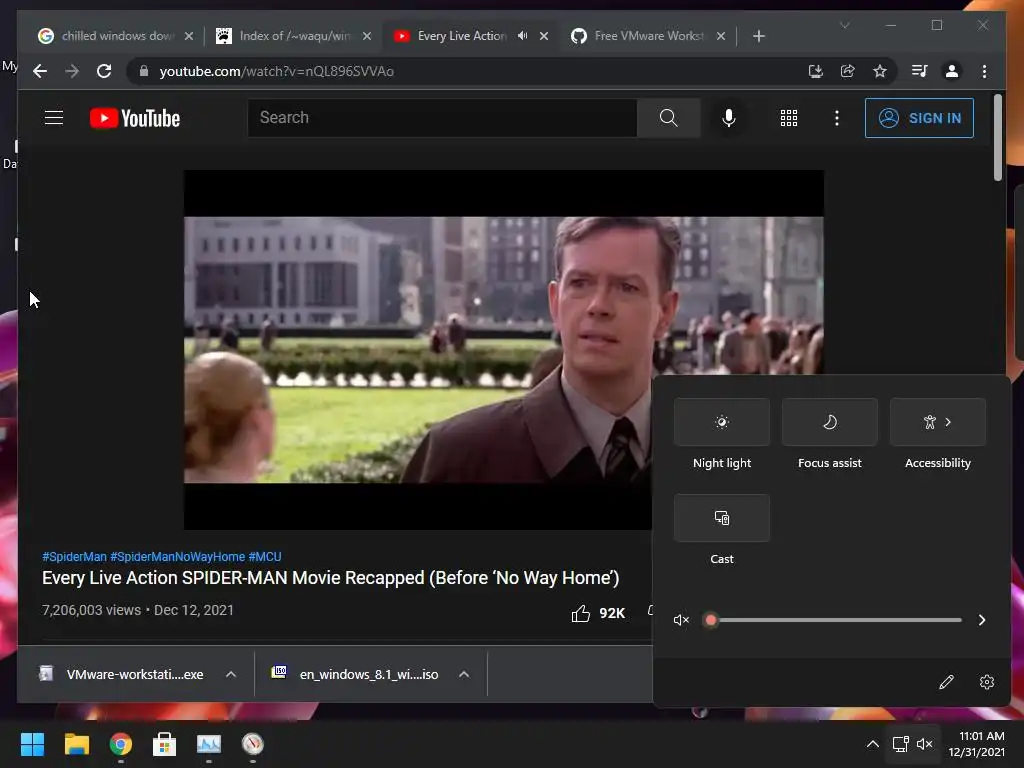Image resolution: width=1024 pixels, height=768 pixels.
Task: Expand VMware-workstation exe download options
Action: [231, 675]
